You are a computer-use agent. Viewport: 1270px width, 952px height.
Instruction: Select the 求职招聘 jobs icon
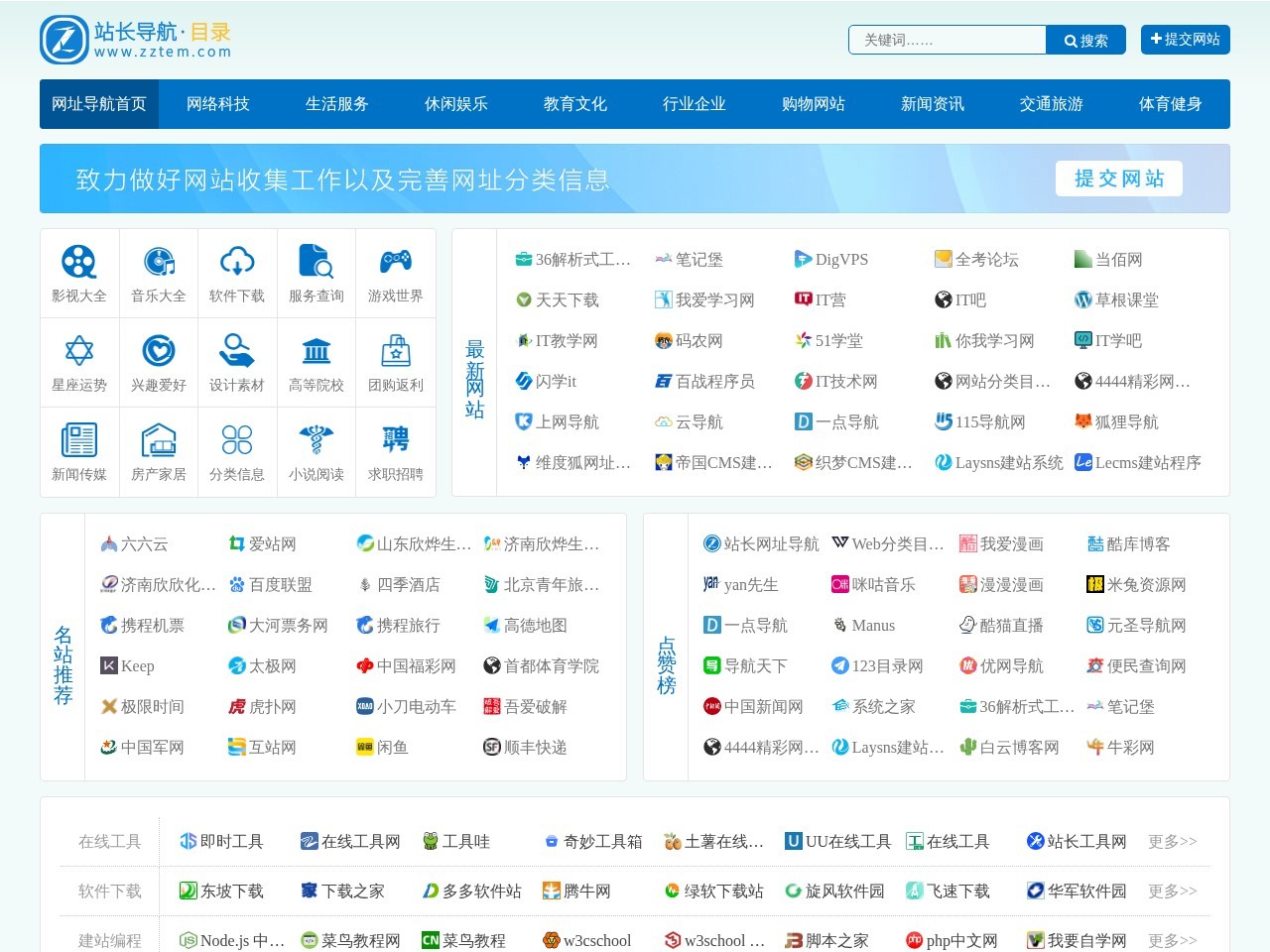coord(395,441)
